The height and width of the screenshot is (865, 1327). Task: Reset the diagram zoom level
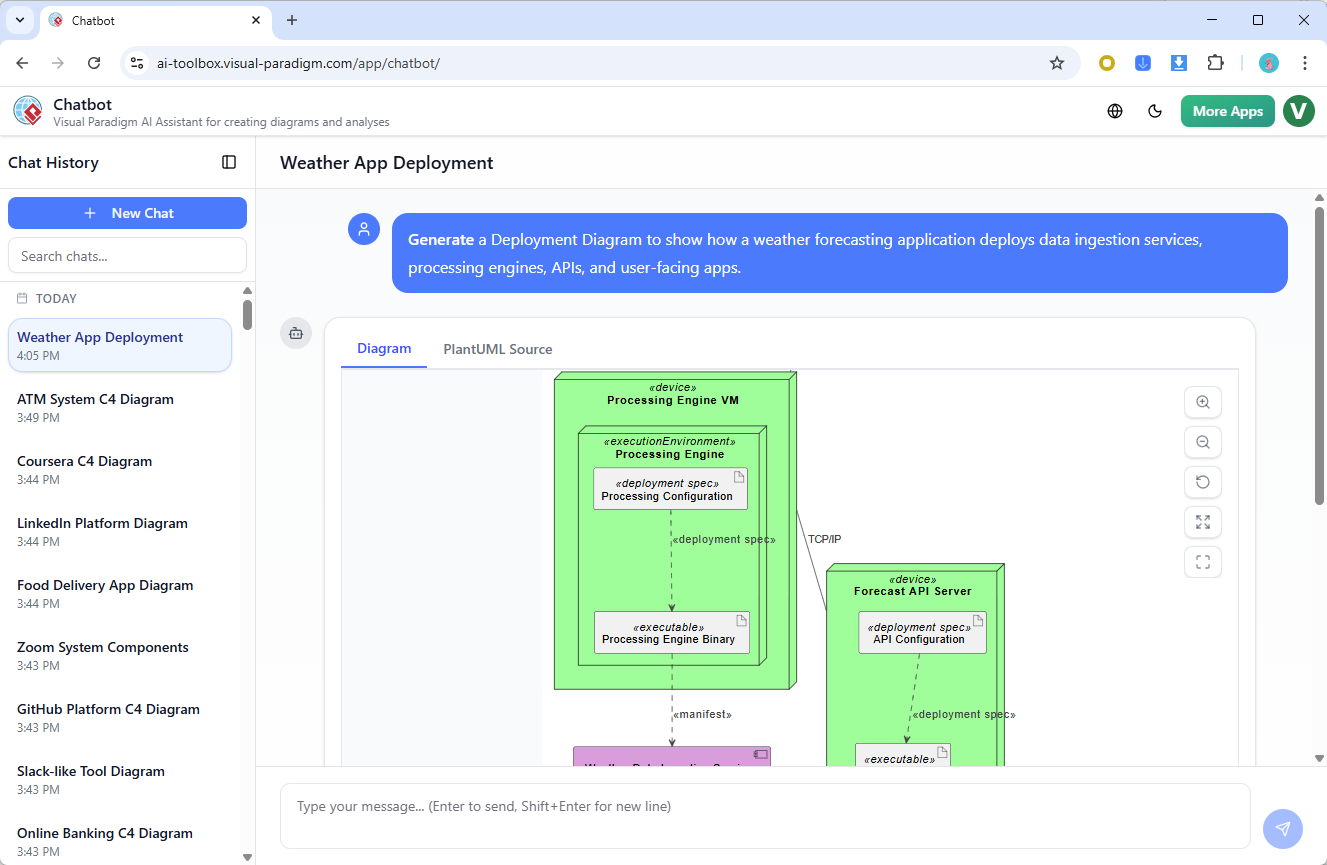[x=1202, y=482]
